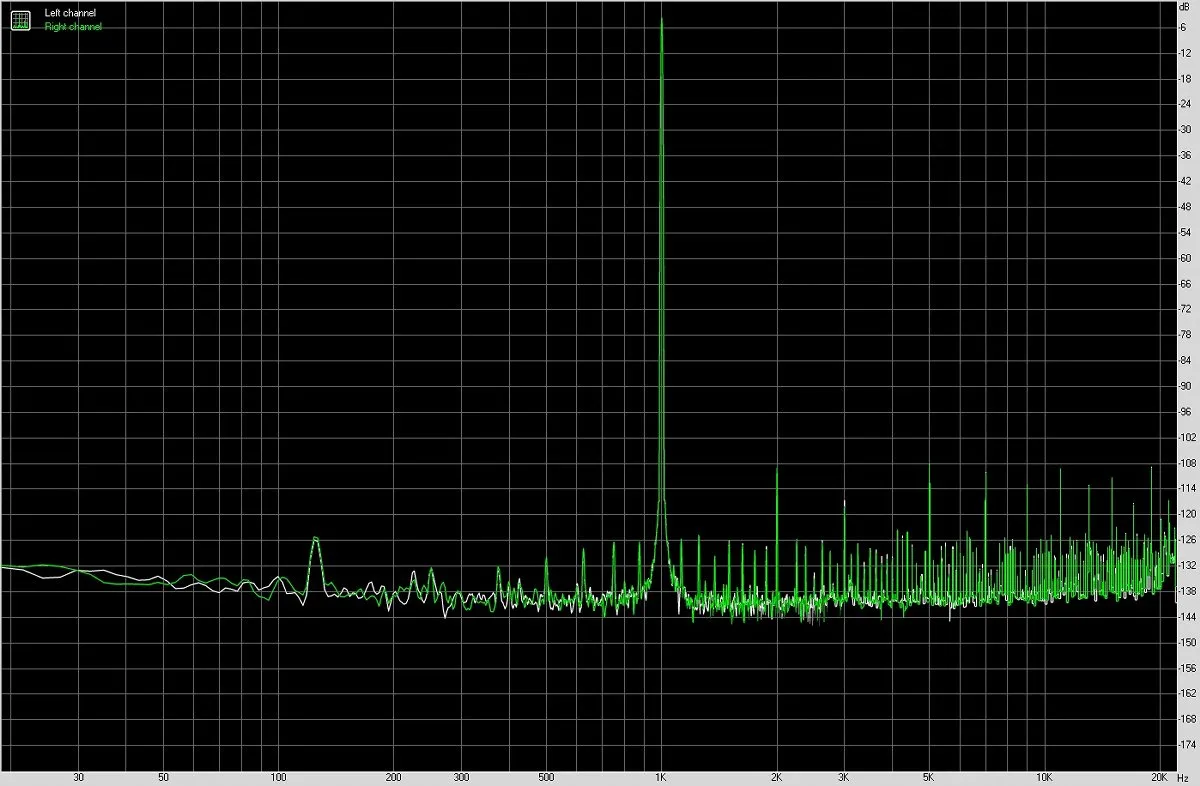Viewport: 1200px width, 786px height.
Task: Click the "30" frequency axis label
Action: [x=78, y=777]
